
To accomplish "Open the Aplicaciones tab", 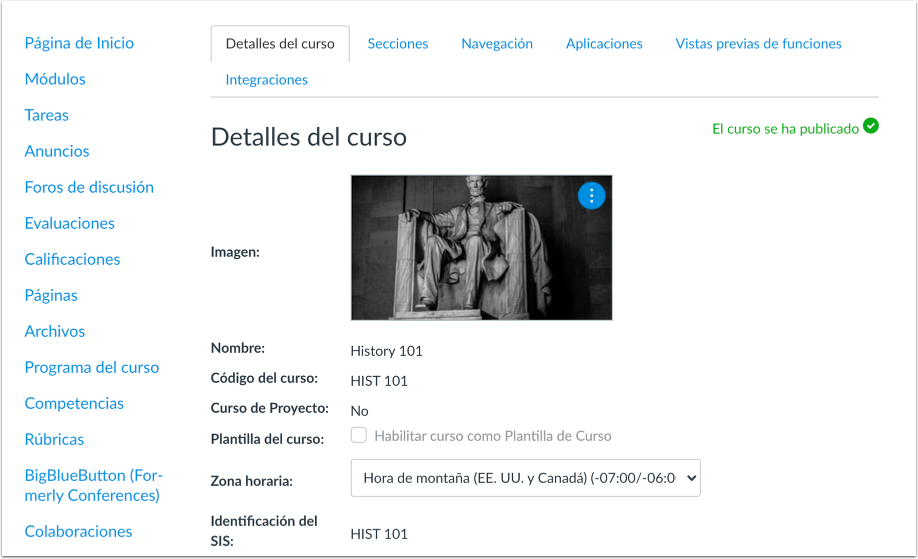I will click(x=604, y=44).
